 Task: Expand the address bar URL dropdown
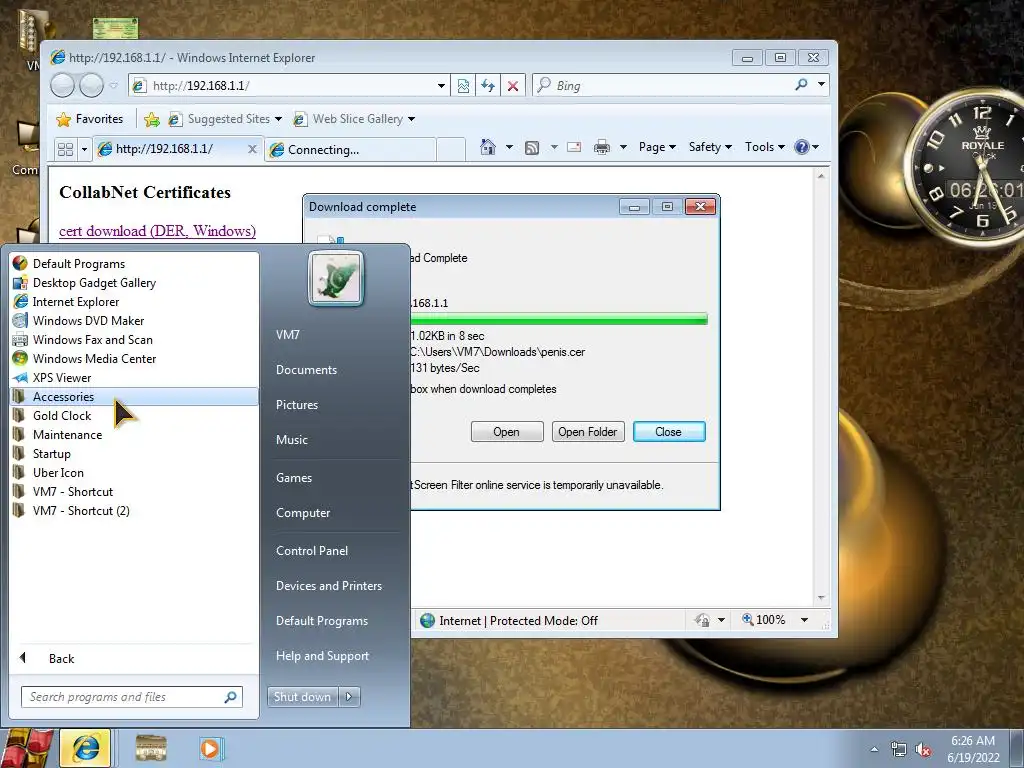441,86
